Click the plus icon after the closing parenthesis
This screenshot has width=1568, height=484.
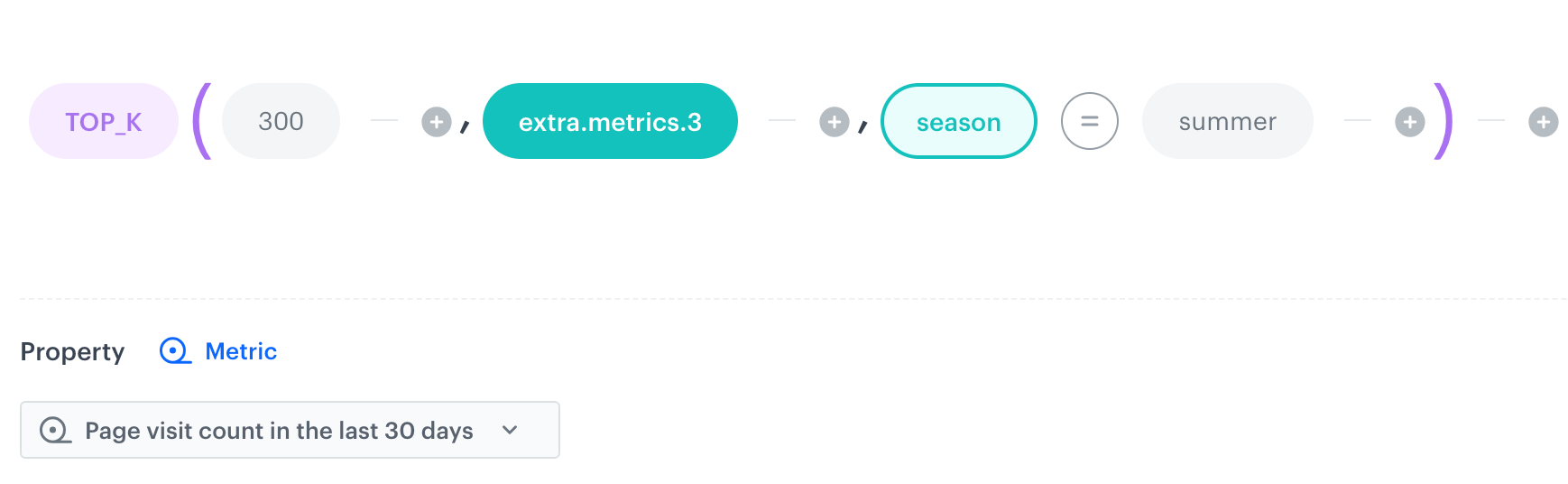point(1543,122)
